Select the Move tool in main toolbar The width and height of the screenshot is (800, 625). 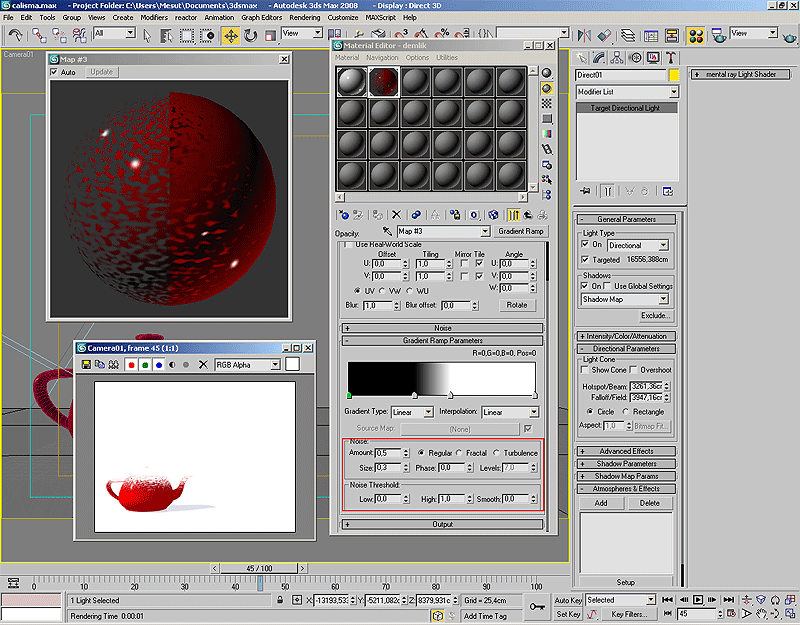(x=231, y=36)
